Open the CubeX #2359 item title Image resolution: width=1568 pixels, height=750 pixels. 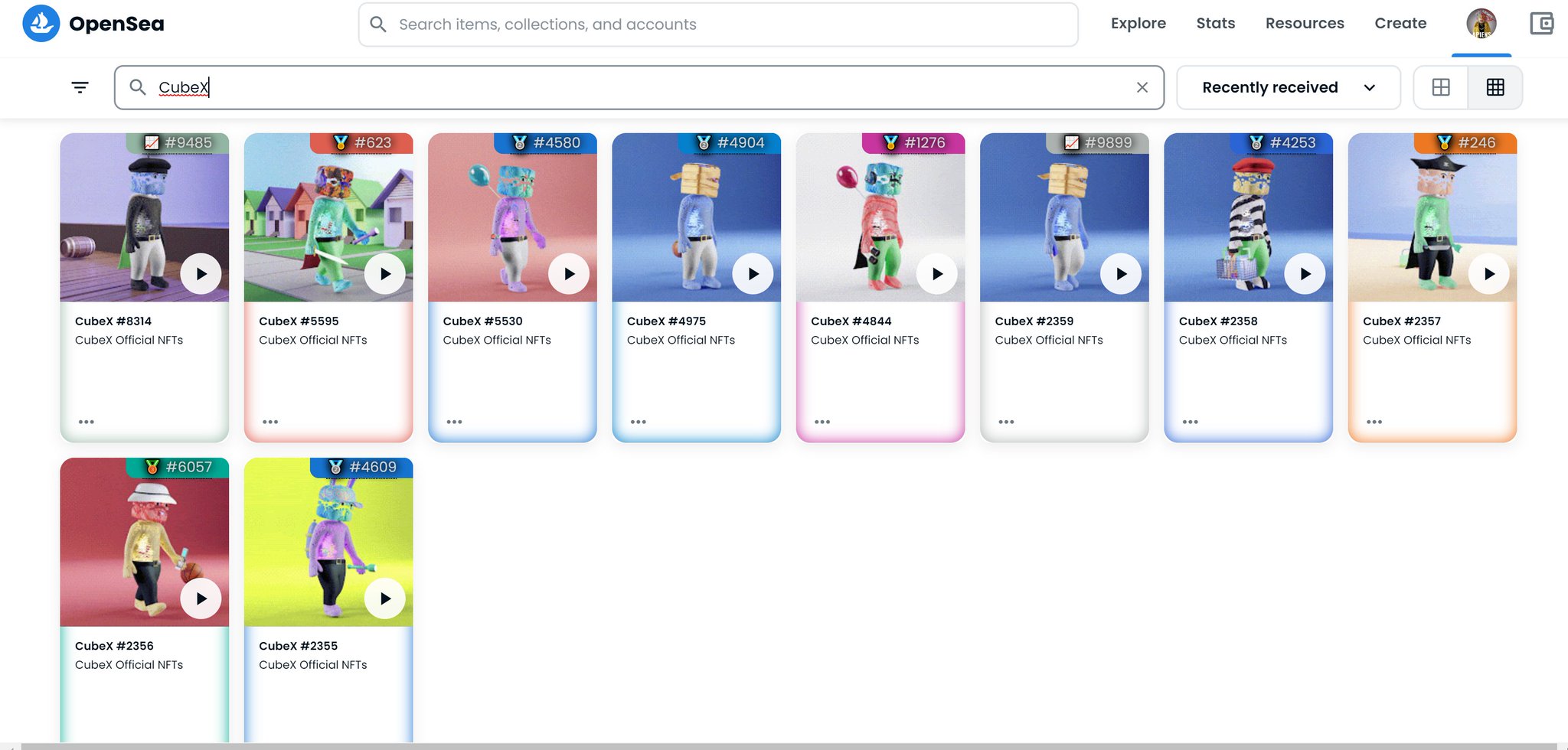(x=1034, y=321)
